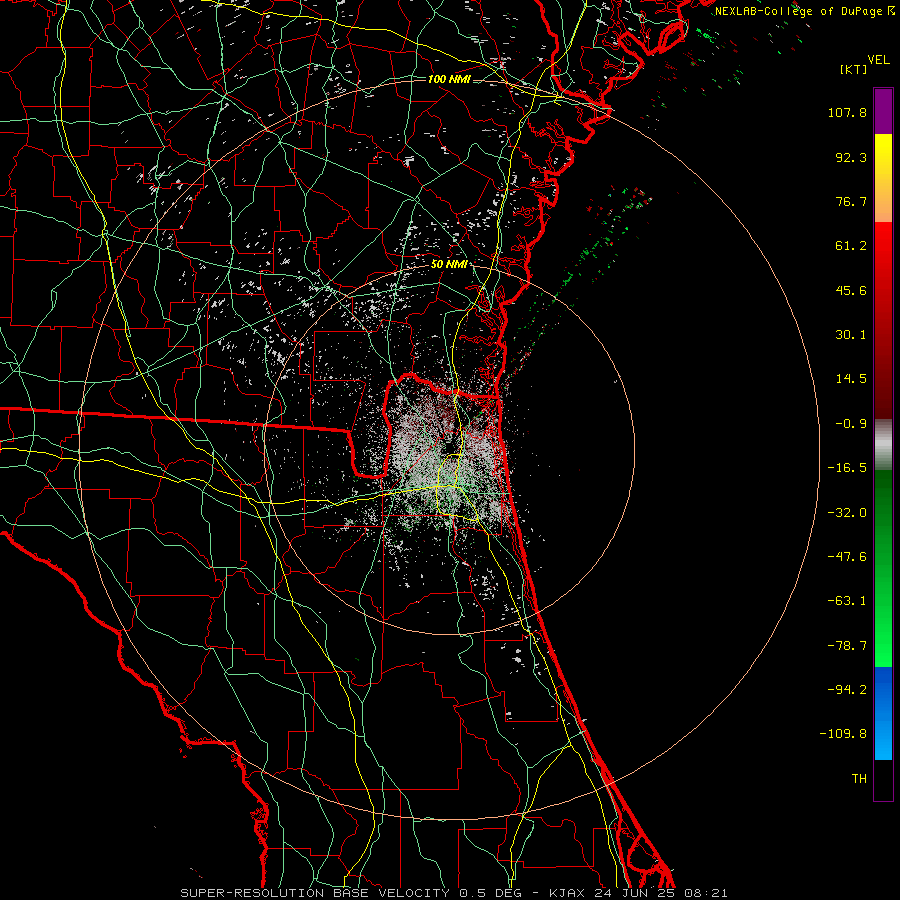Click the 50 NMI range ring label

coord(449,265)
